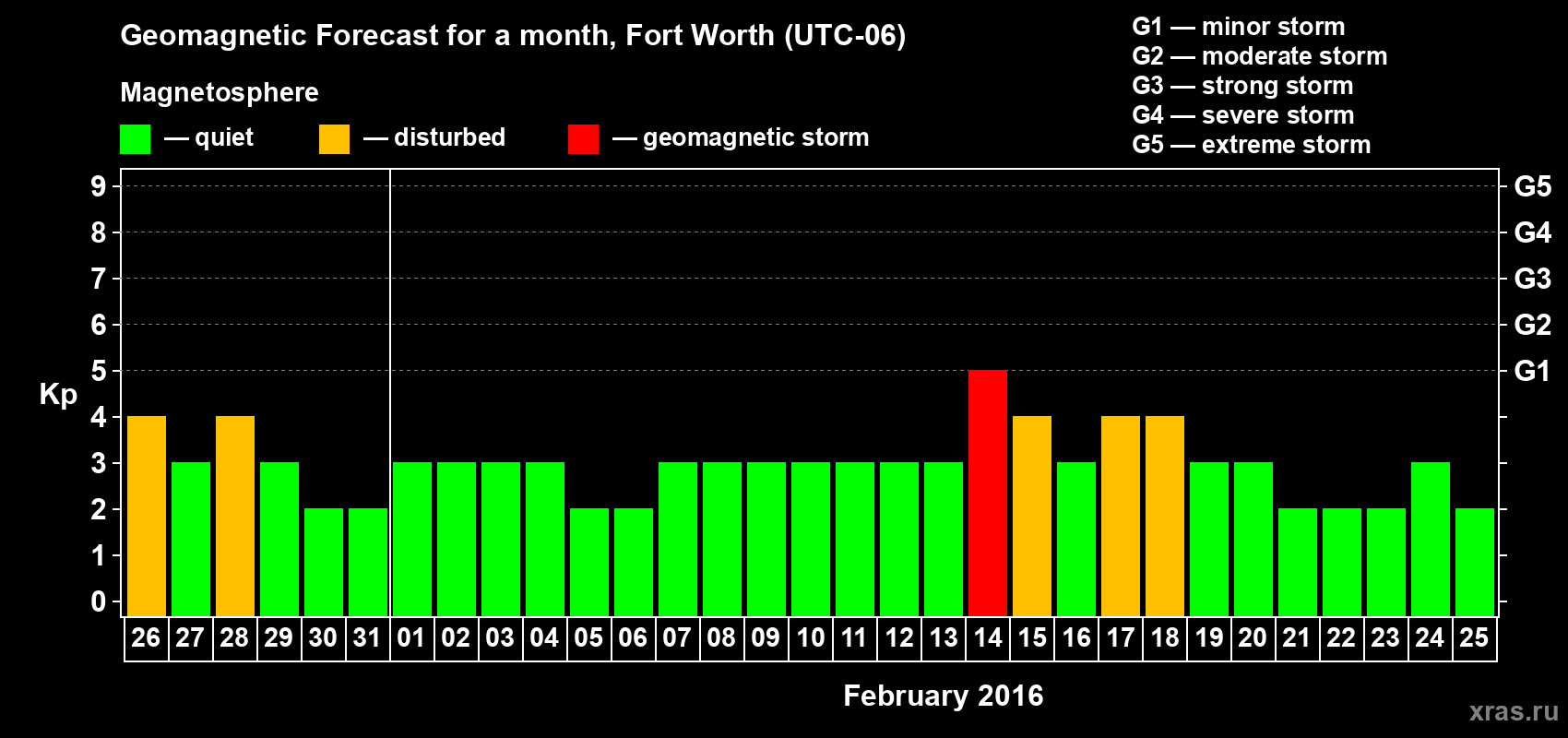Click date label 01 on the axis

(411, 638)
